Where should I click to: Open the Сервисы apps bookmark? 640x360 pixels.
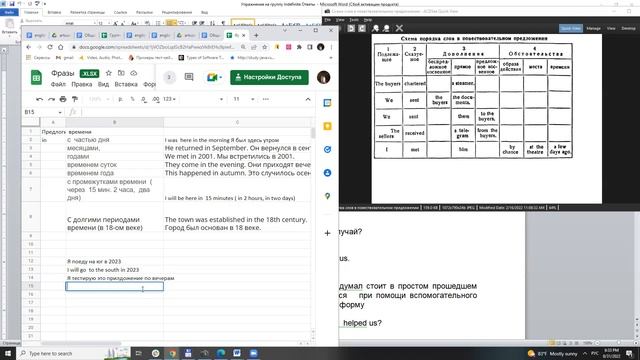[x=38, y=58]
